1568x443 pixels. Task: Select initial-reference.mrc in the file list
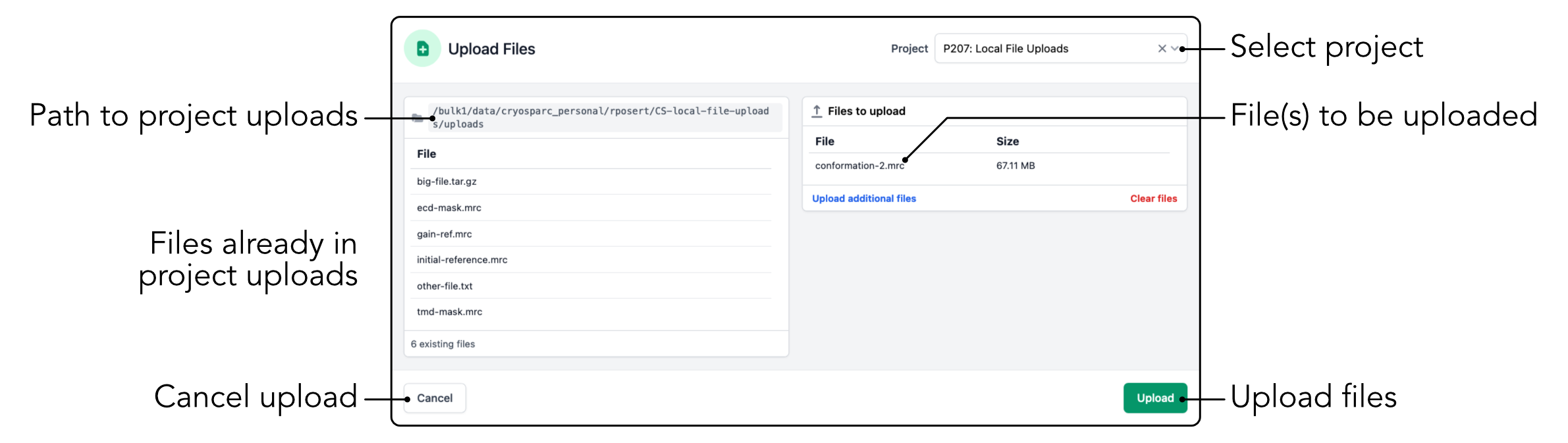click(x=462, y=260)
